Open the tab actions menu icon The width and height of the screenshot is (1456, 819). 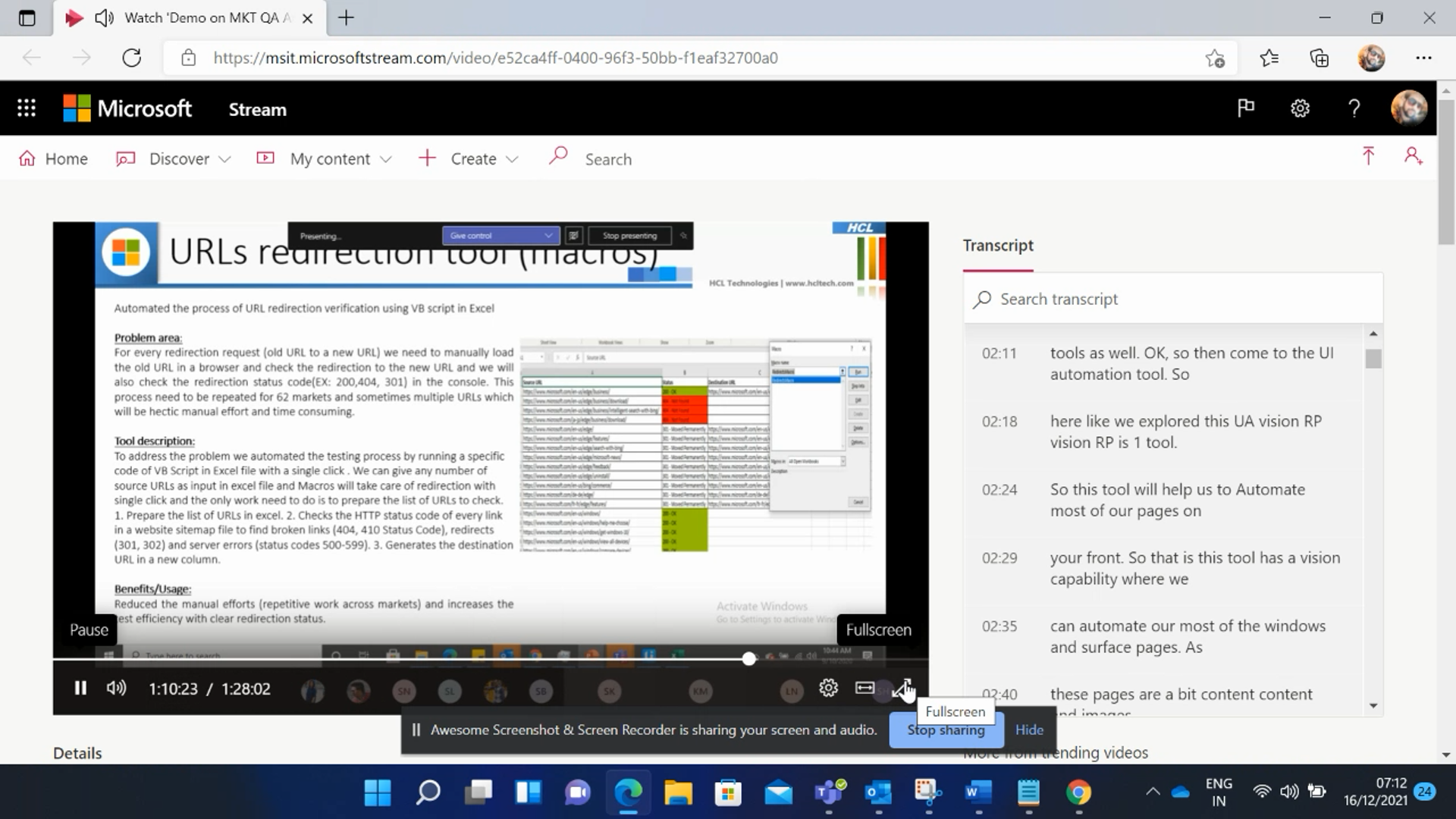coord(27,18)
